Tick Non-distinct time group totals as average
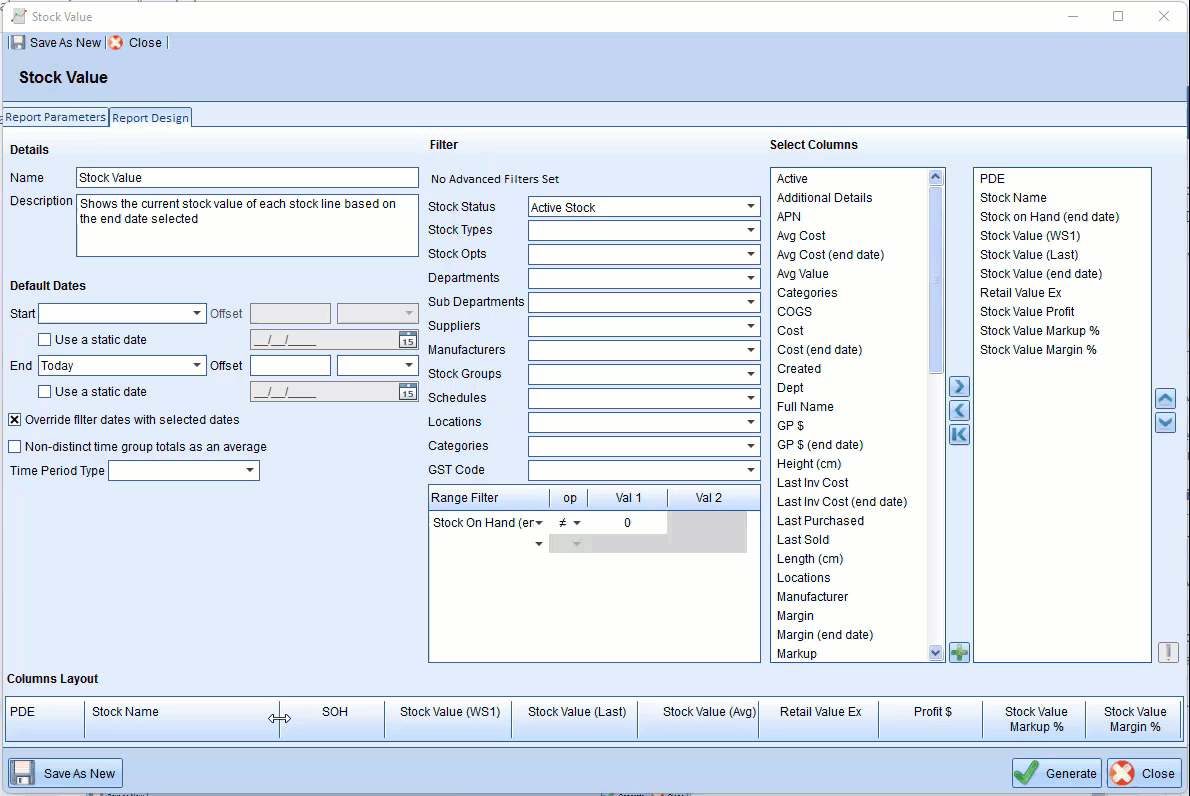This screenshot has height=796, width=1190. pos(15,447)
